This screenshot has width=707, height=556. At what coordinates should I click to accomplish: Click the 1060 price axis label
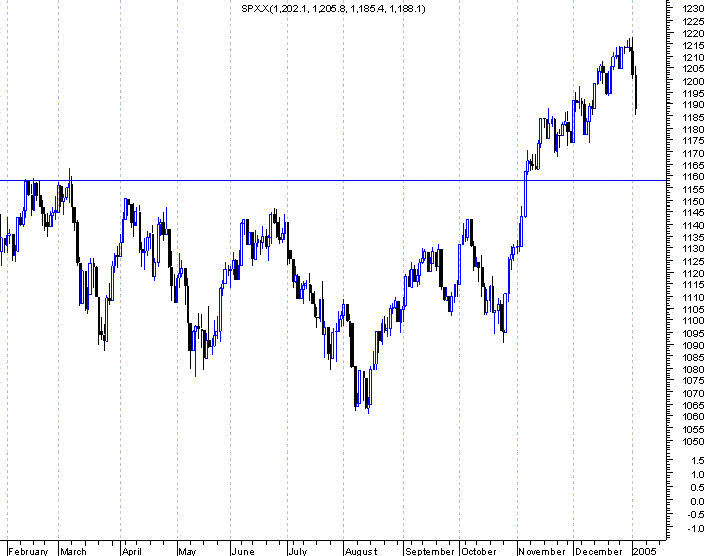[693, 417]
